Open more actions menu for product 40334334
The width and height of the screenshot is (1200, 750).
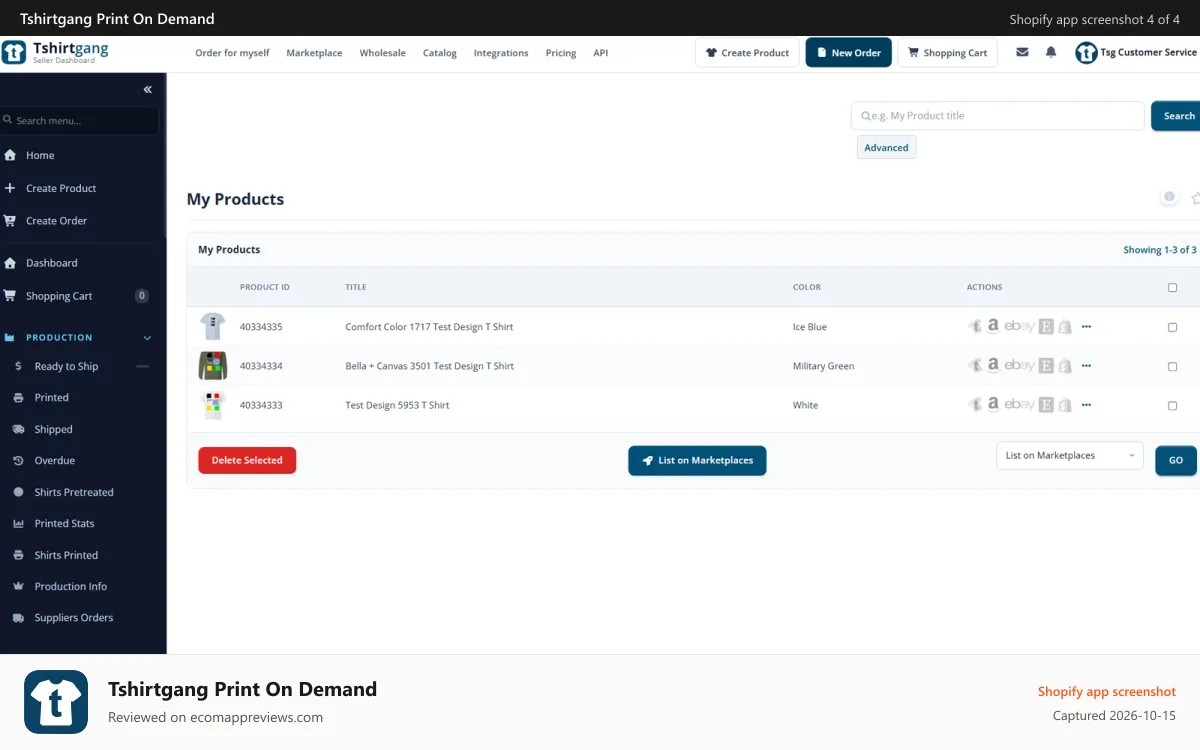coord(1086,366)
